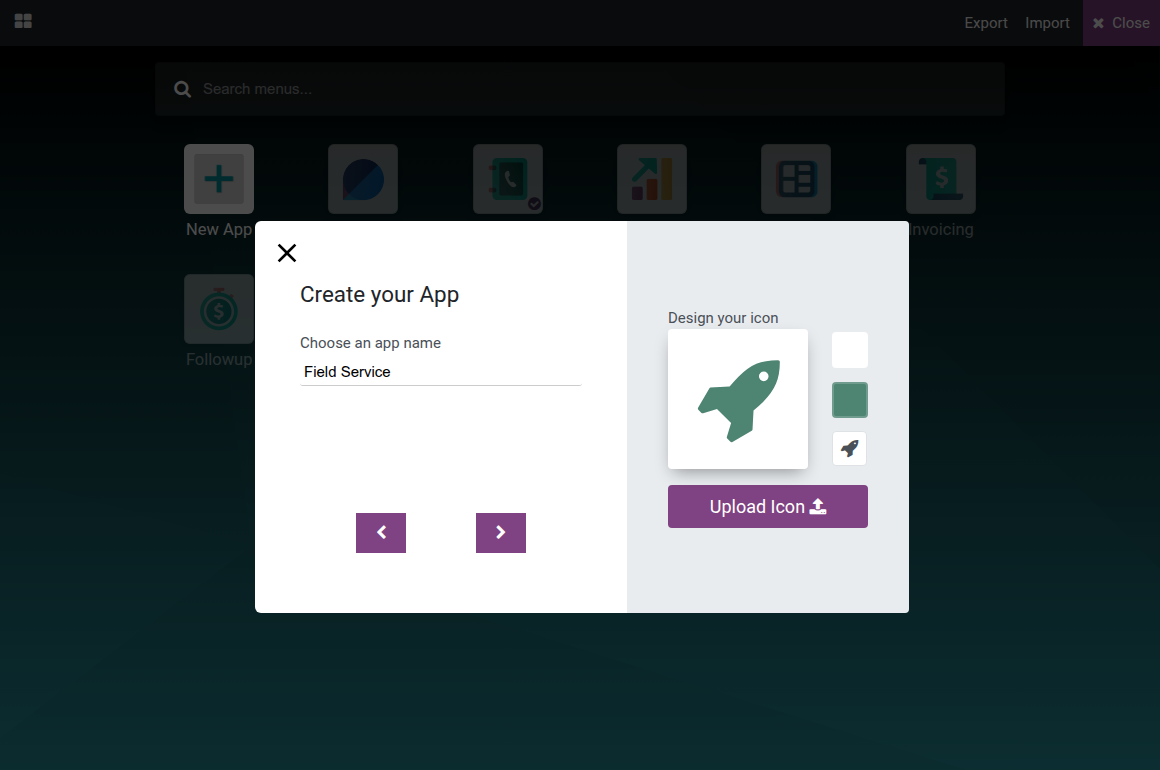
Task: Click the Upload Icon button
Action: click(768, 507)
